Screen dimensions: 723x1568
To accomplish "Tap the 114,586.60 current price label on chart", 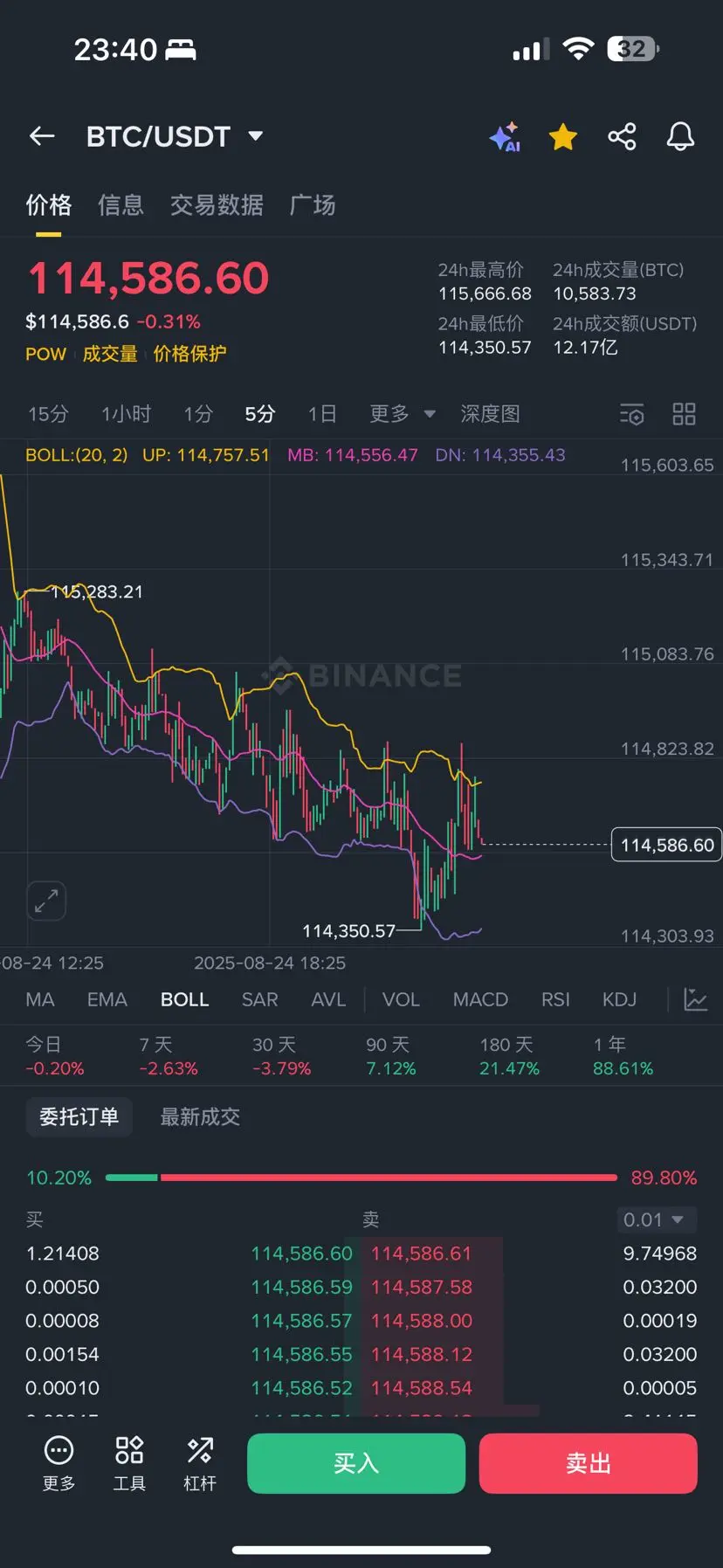I will point(667,845).
